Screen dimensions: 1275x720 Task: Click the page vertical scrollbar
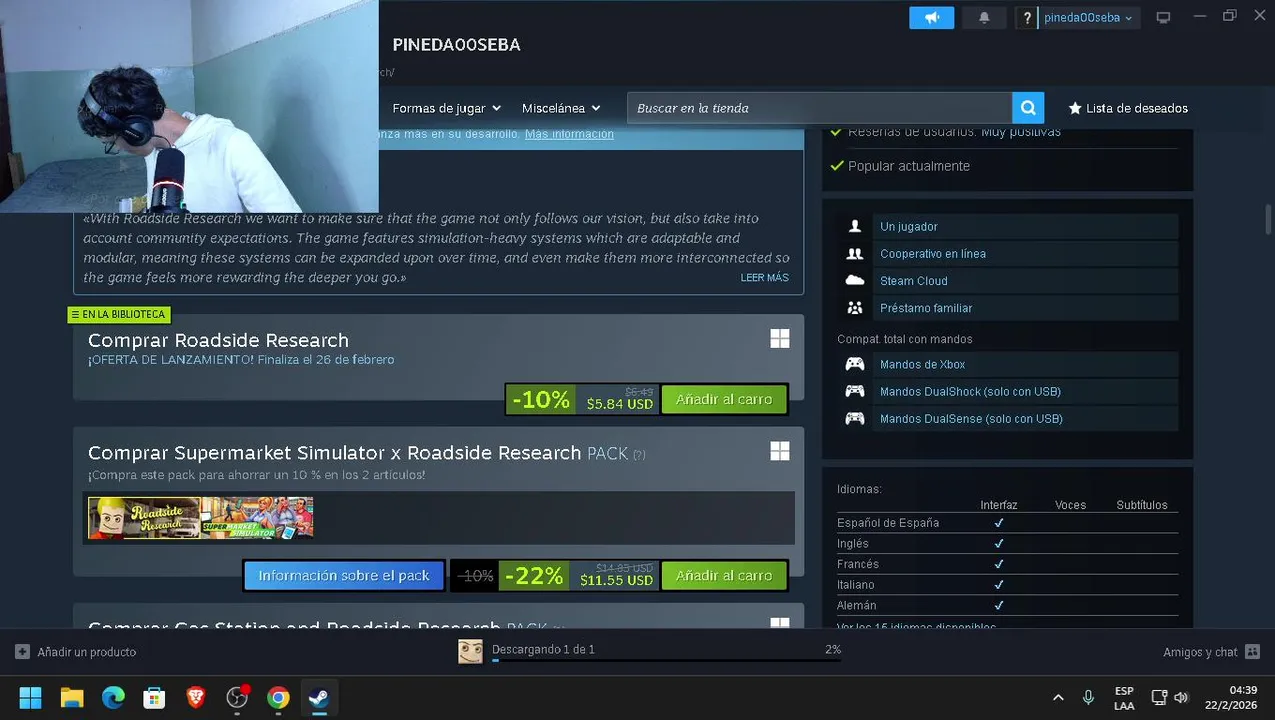click(x=1268, y=219)
